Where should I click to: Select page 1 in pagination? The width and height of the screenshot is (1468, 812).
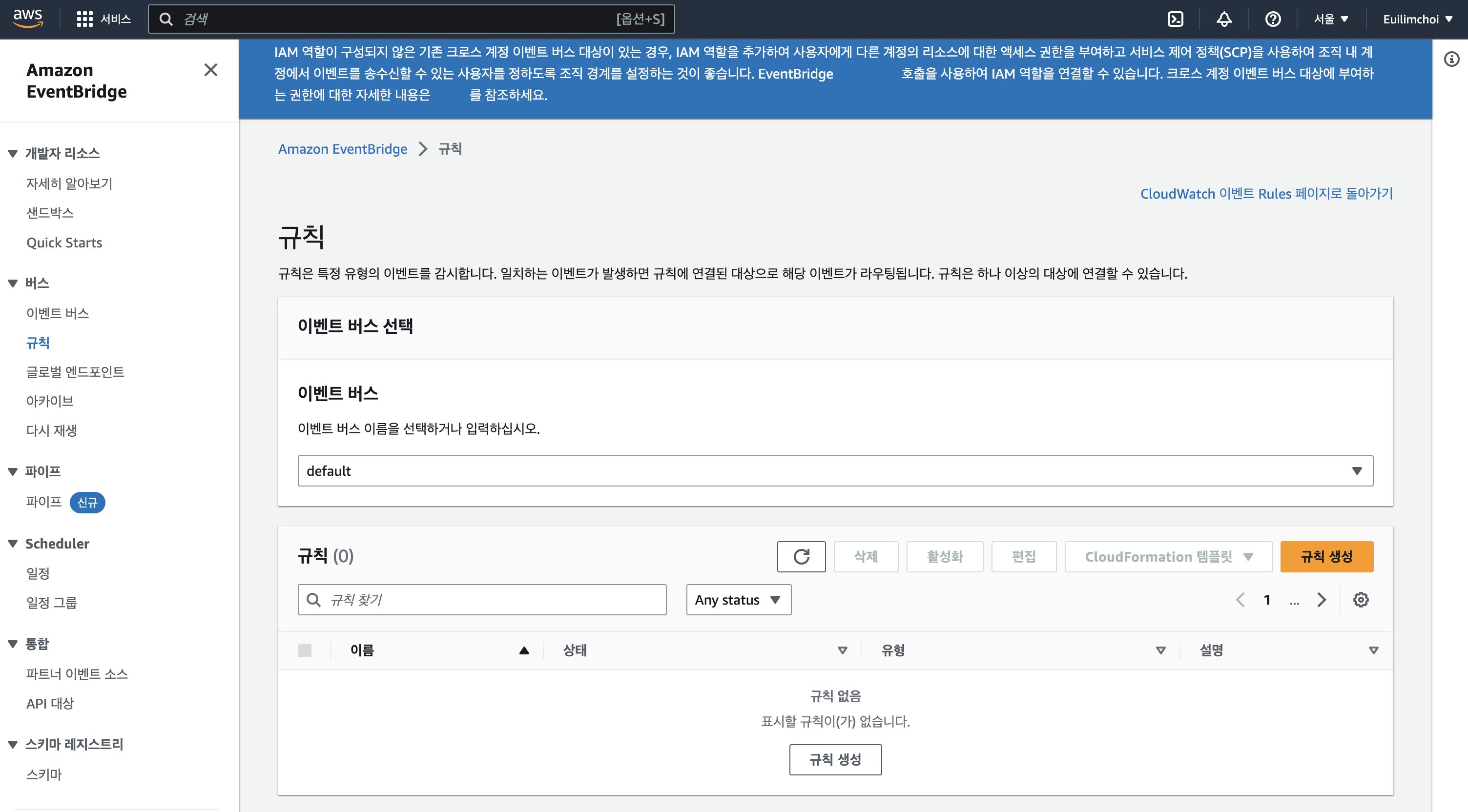point(1266,599)
